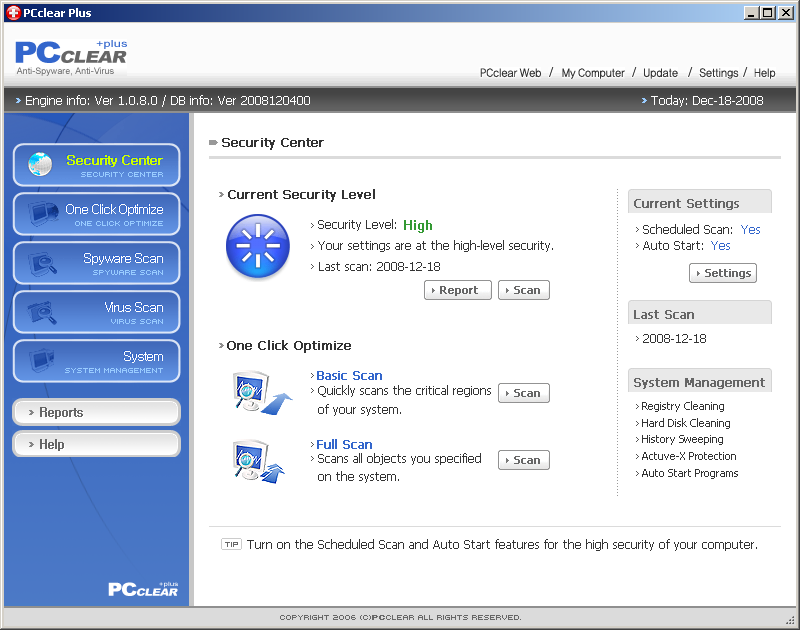Click the PCclear Plus title bar icon

click(13, 13)
